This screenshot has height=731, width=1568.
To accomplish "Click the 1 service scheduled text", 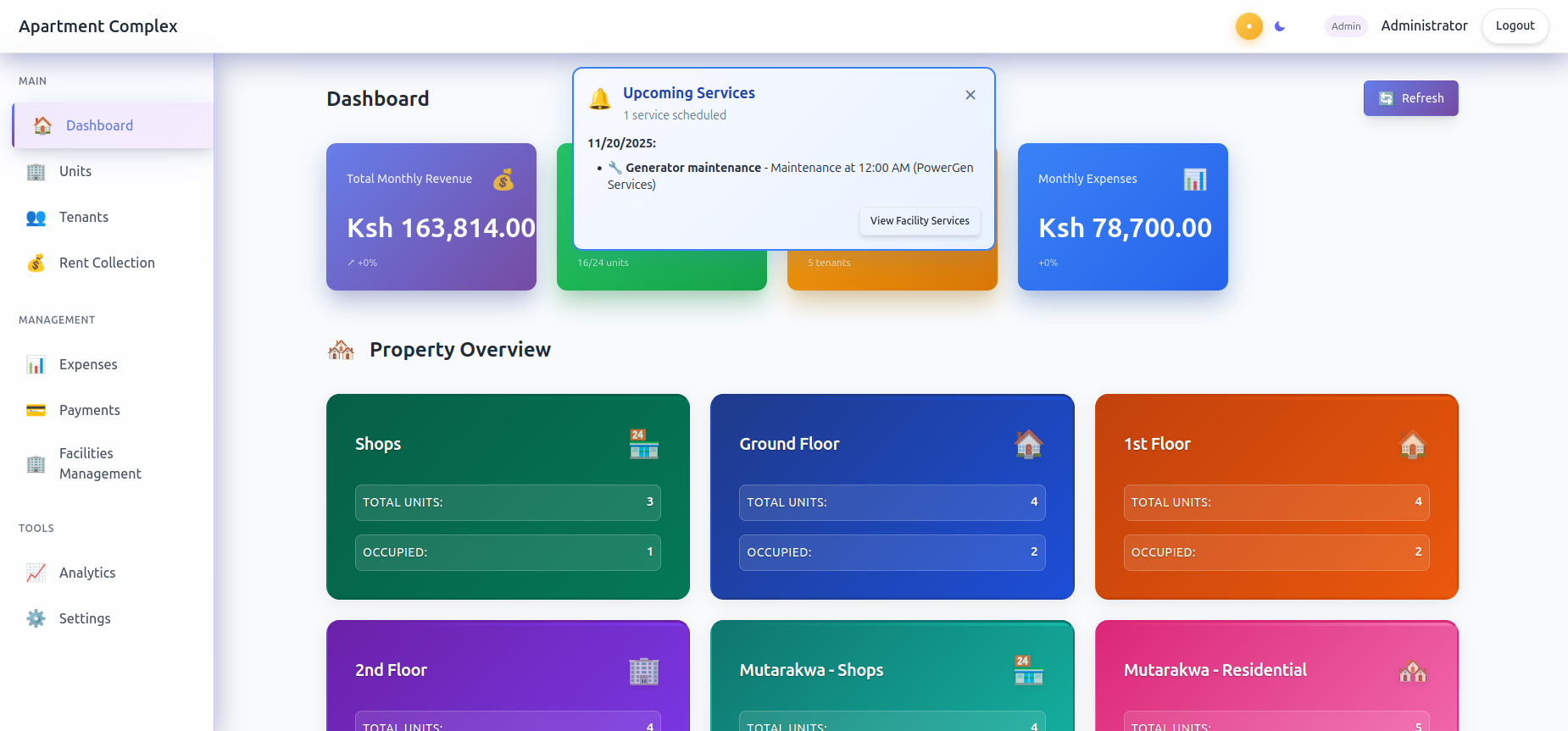I will 675,115.
